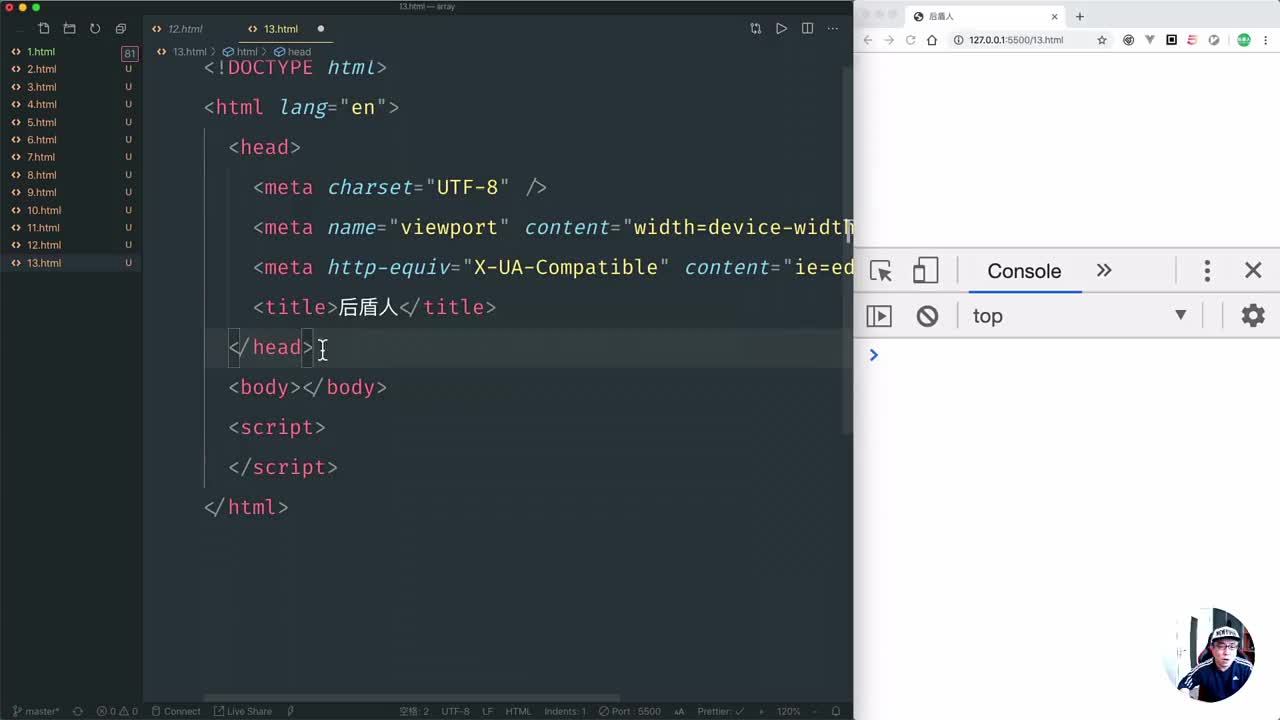
Task: Open 3.html in file explorer
Action: tap(70, 87)
